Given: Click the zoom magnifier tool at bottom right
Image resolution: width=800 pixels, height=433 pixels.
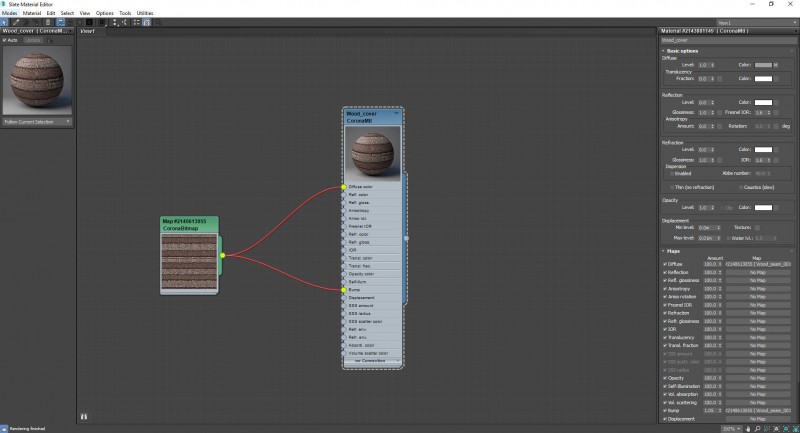Looking at the screenshot, I should 755,428.
